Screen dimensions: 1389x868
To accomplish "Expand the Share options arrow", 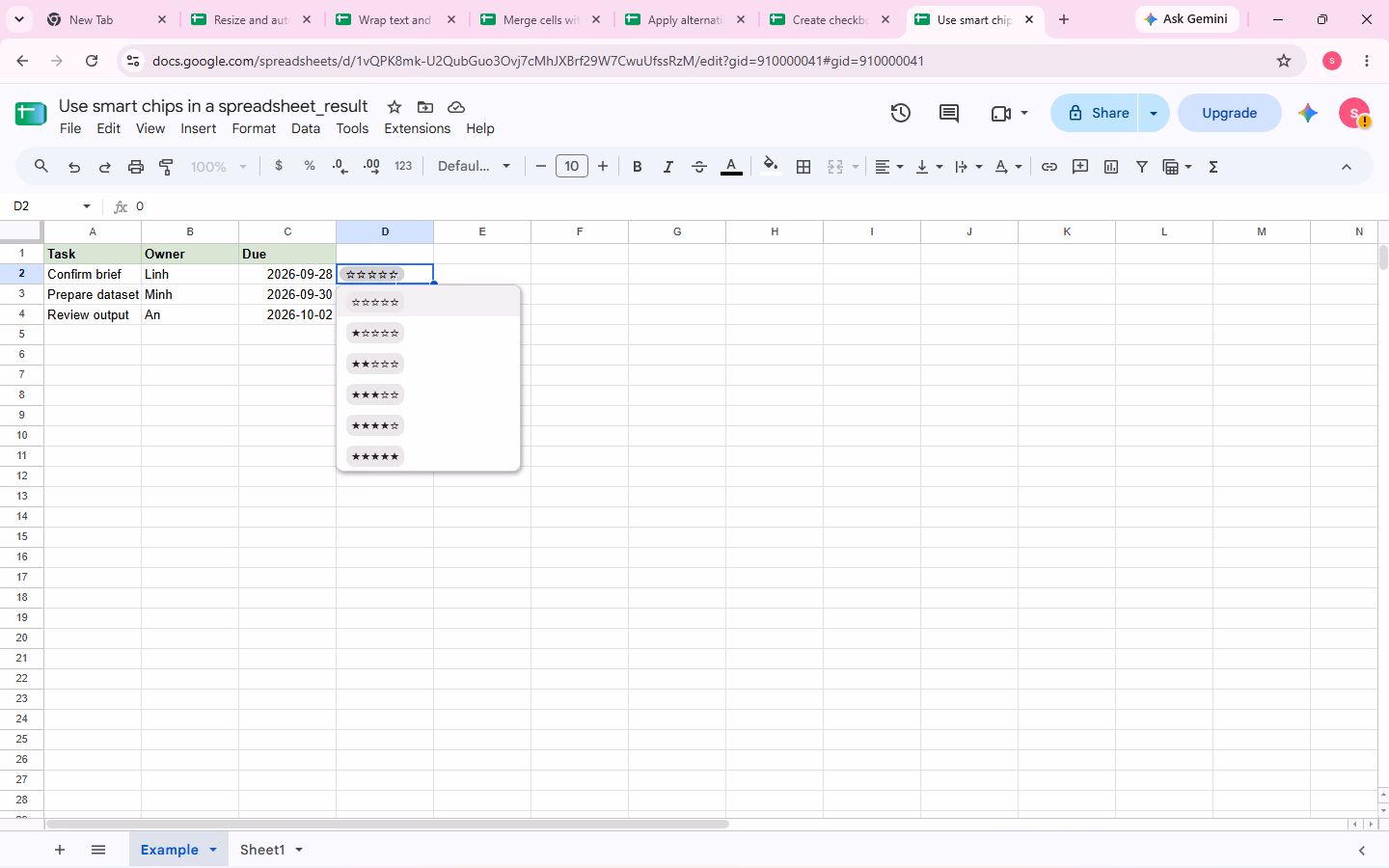I will click(x=1154, y=113).
